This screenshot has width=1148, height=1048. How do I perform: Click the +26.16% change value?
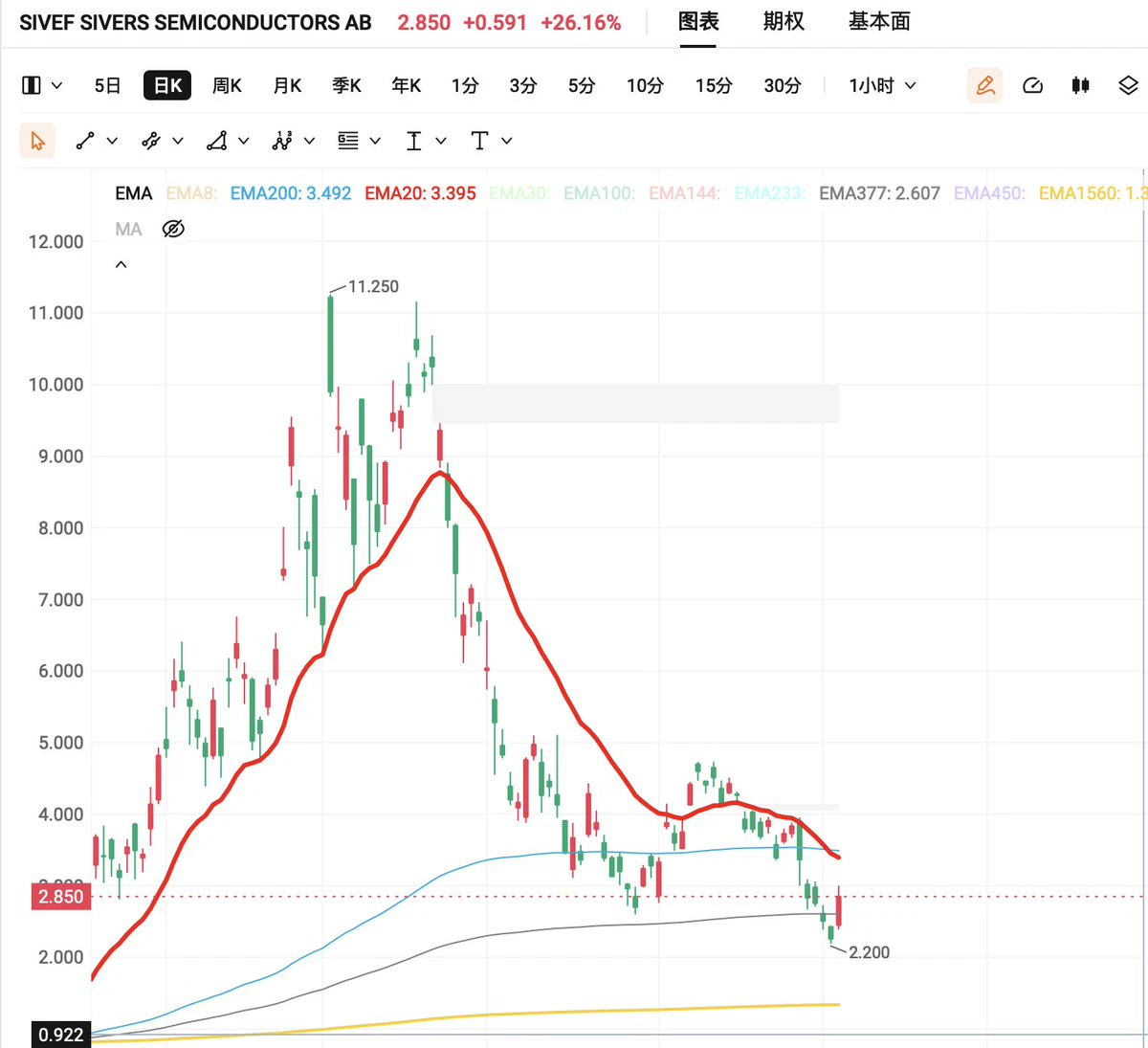click(x=581, y=22)
